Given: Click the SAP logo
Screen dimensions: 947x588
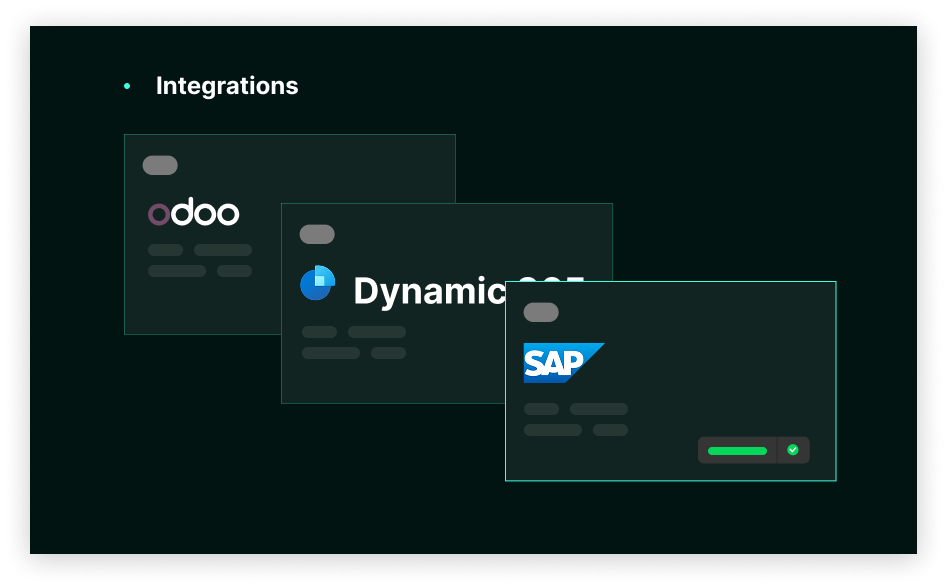Looking at the screenshot, I should [x=563, y=363].
